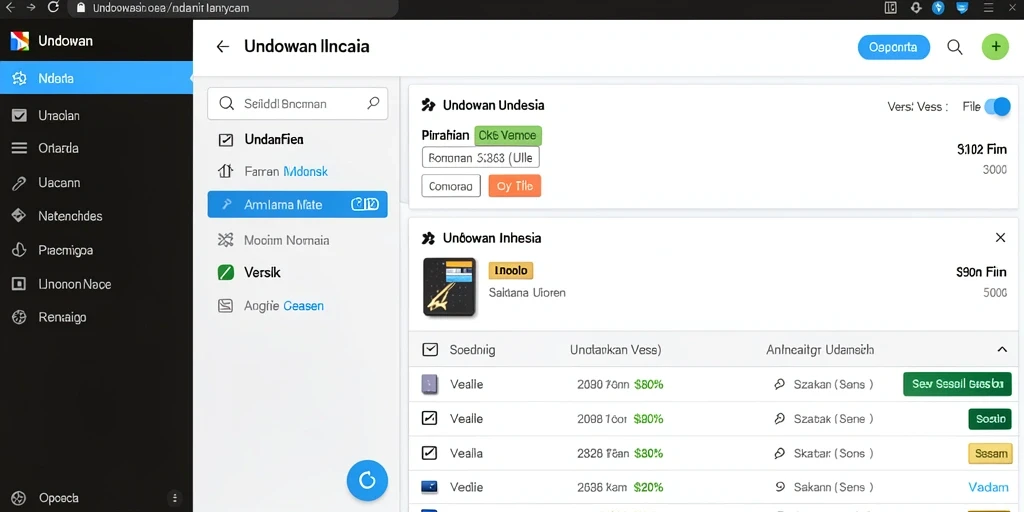Click the Opoeca icon at sidebar bottom
The height and width of the screenshot is (512, 1024).
19,498
